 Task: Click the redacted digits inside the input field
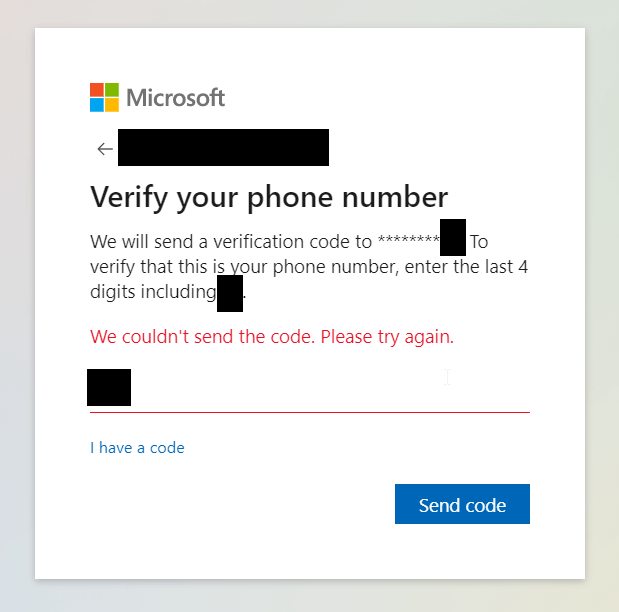(x=109, y=387)
